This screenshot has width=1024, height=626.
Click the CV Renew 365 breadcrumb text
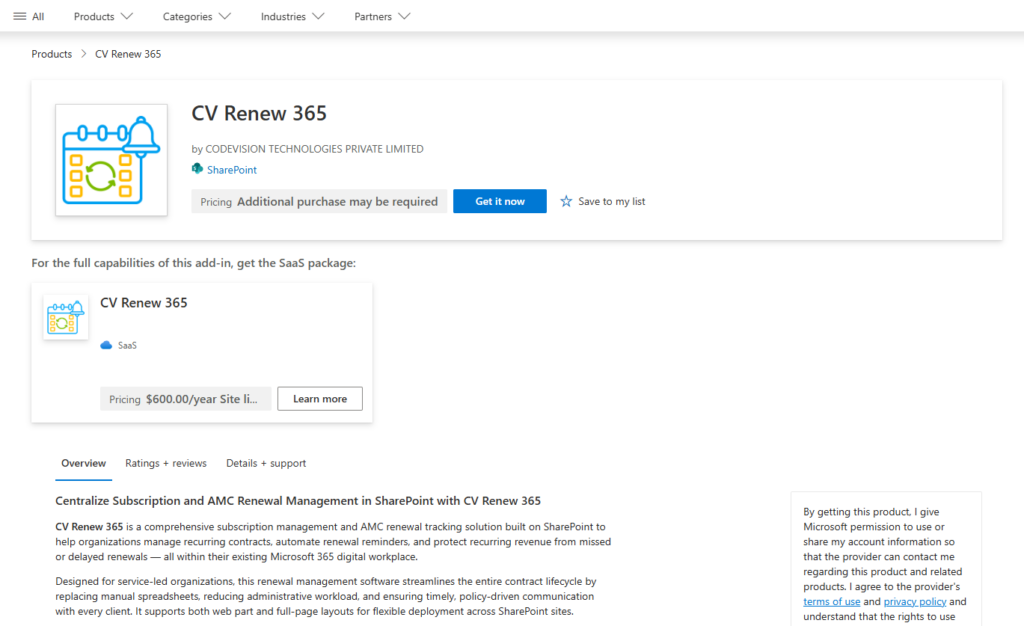pos(128,54)
